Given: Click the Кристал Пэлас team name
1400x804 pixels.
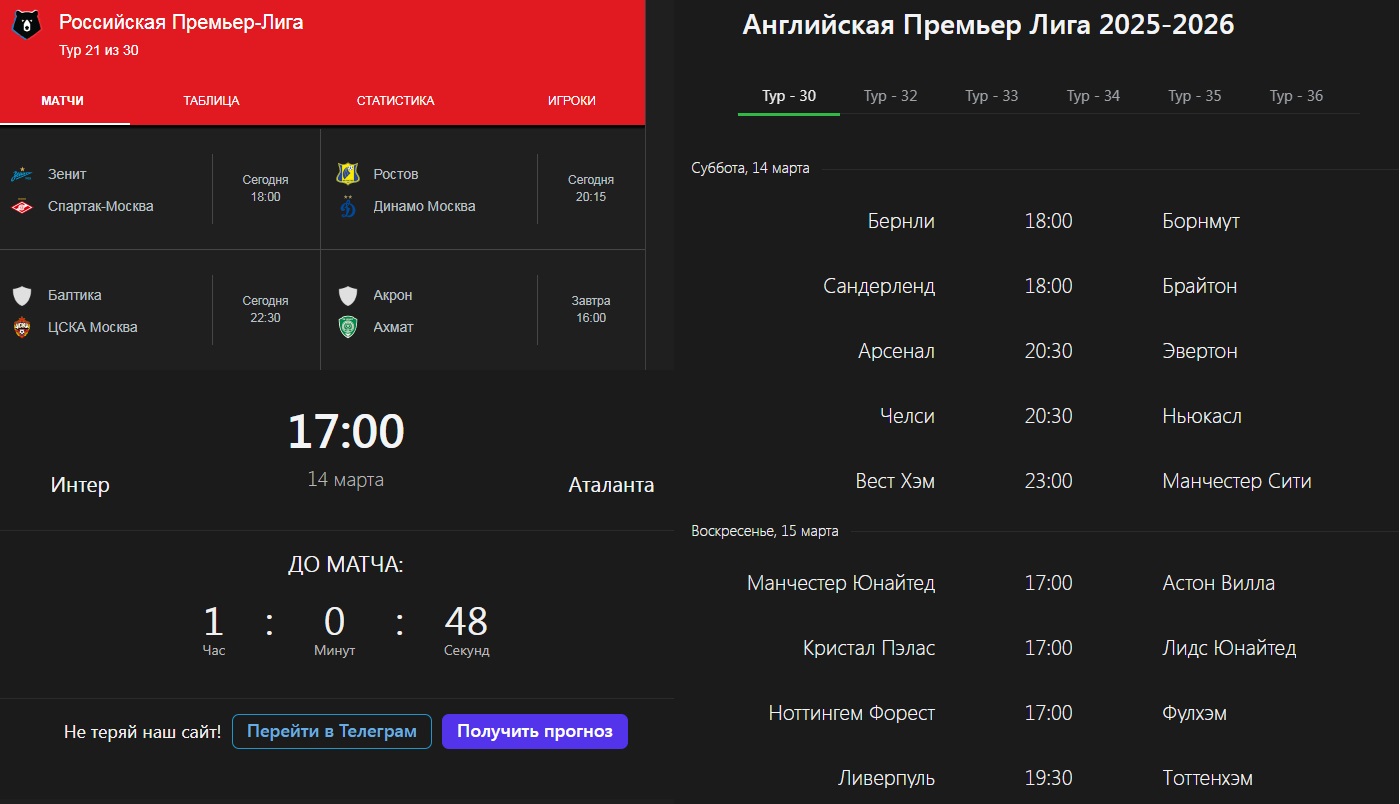Looking at the screenshot, I should (x=869, y=648).
